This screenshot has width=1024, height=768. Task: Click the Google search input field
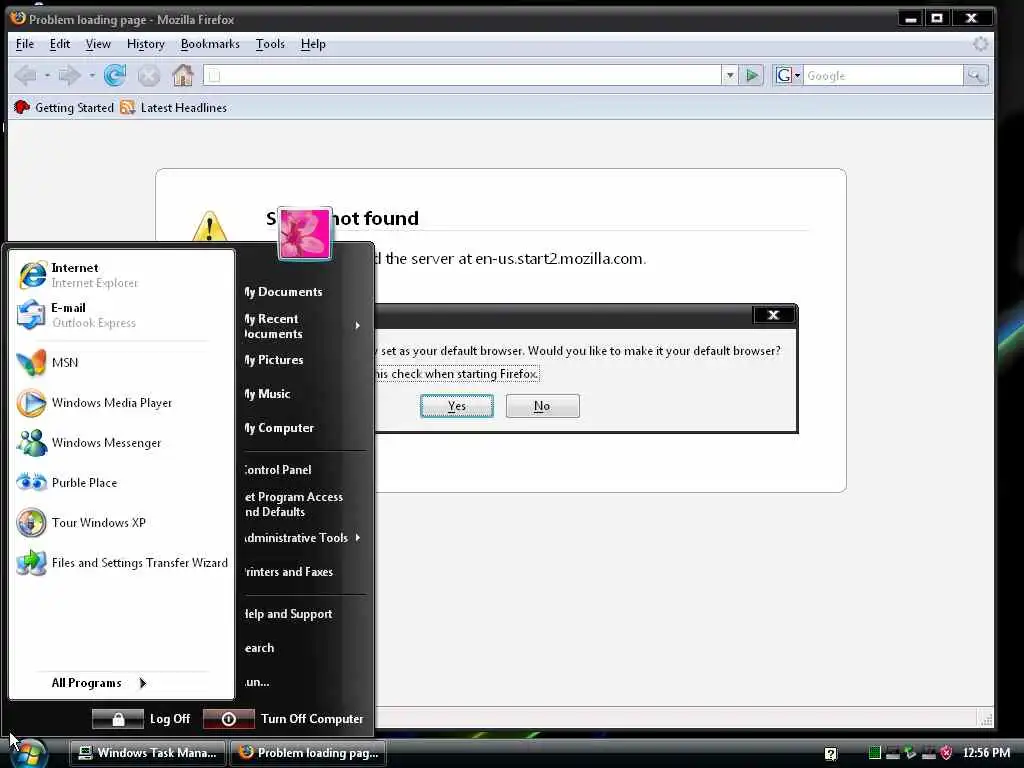(883, 76)
